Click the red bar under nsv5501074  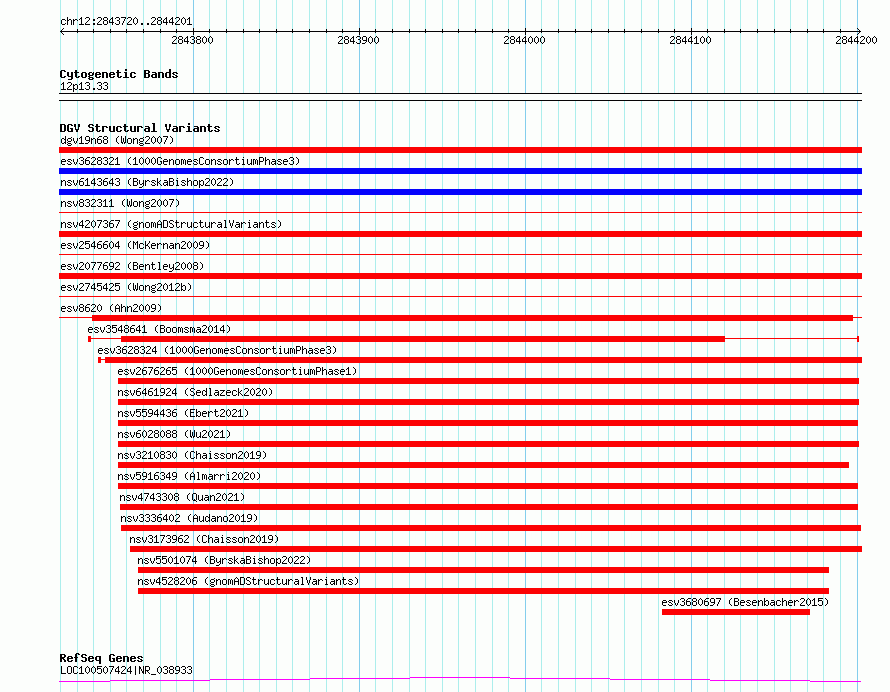click(x=483, y=570)
